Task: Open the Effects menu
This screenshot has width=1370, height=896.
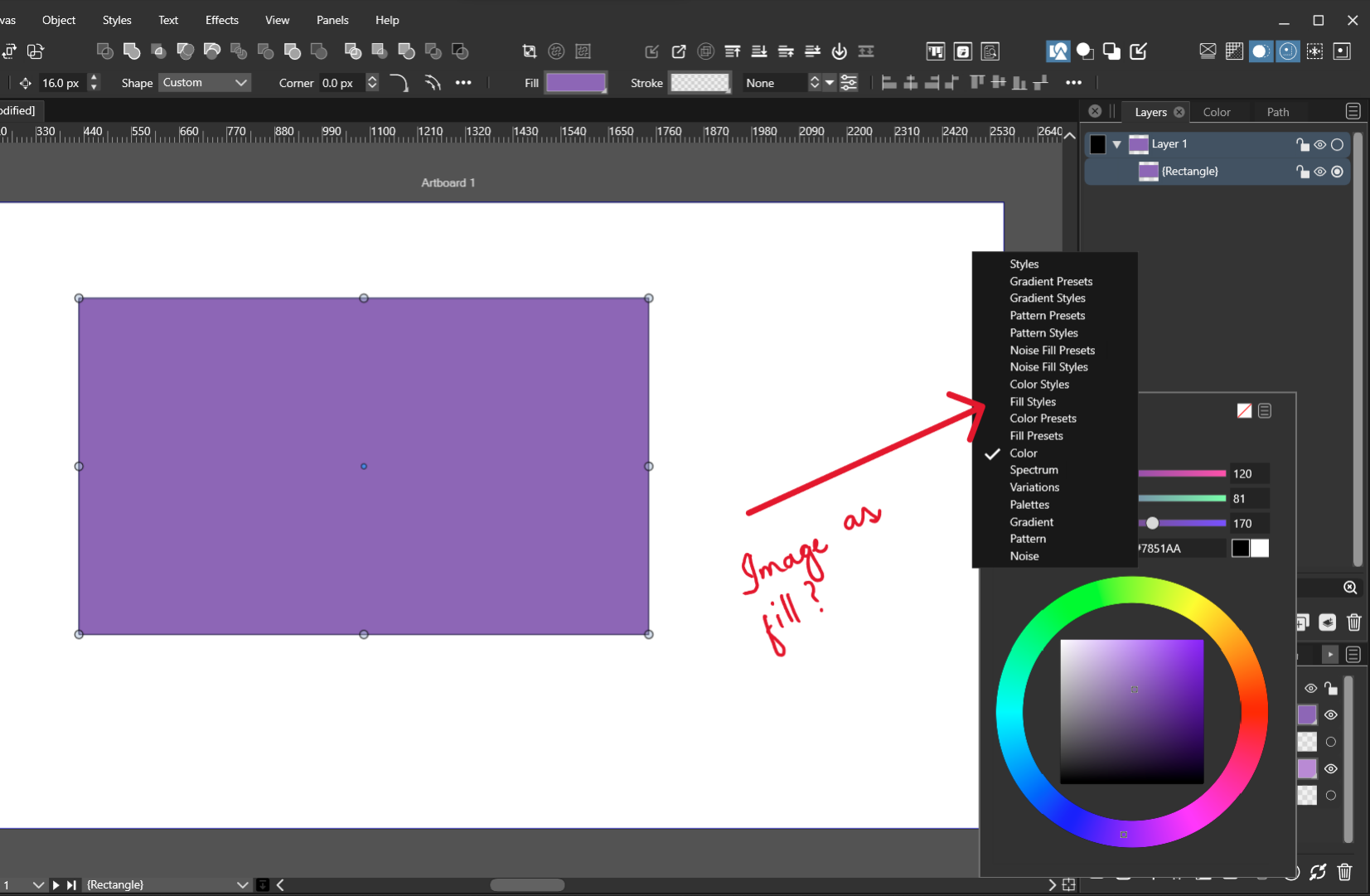Action: point(221,20)
